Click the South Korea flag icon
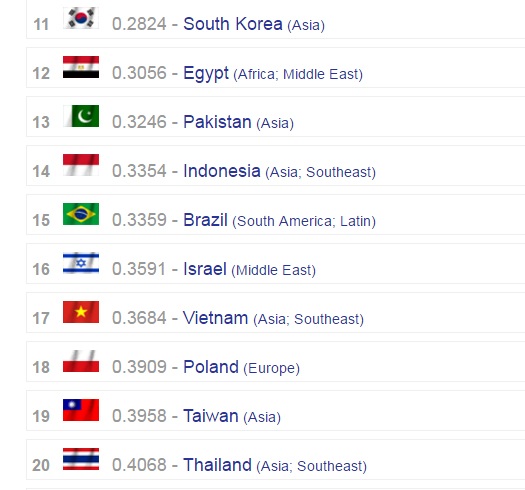The height and width of the screenshot is (490, 525). (x=81, y=18)
